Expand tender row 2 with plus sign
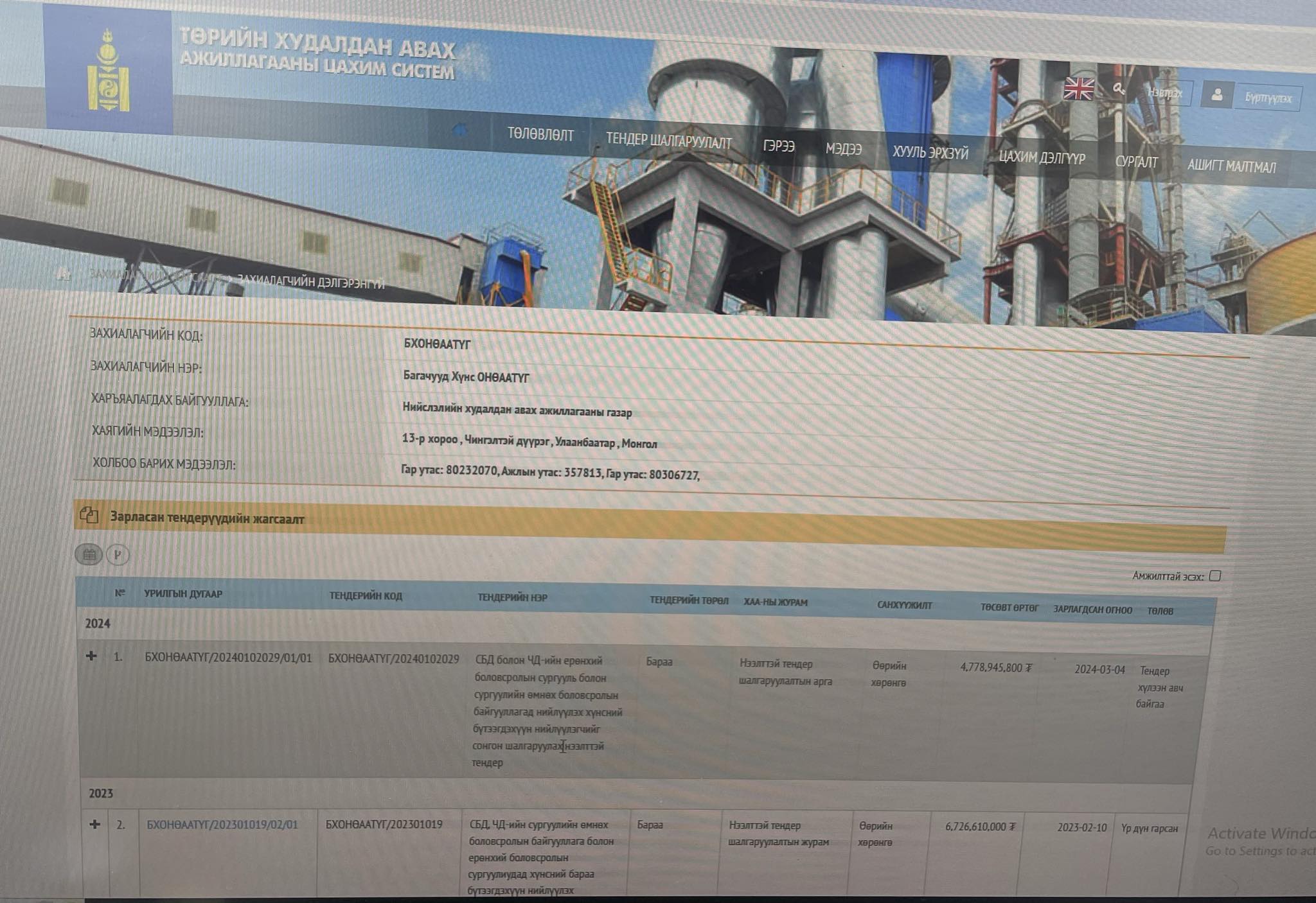Image resolution: width=1316 pixels, height=903 pixels. coord(94,824)
